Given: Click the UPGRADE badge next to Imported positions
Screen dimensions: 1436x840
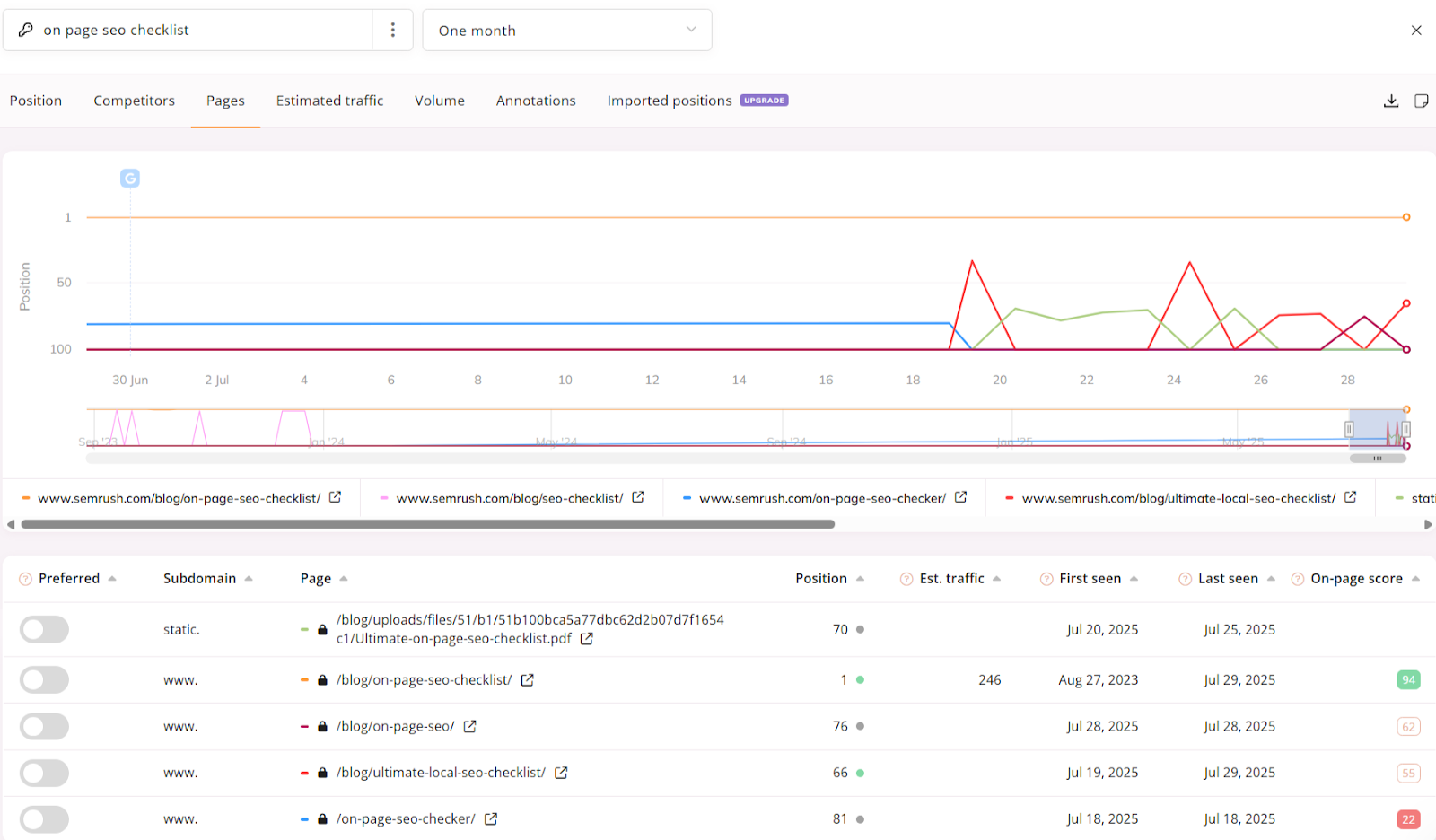Looking at the screenshot, I should (763, 100).
